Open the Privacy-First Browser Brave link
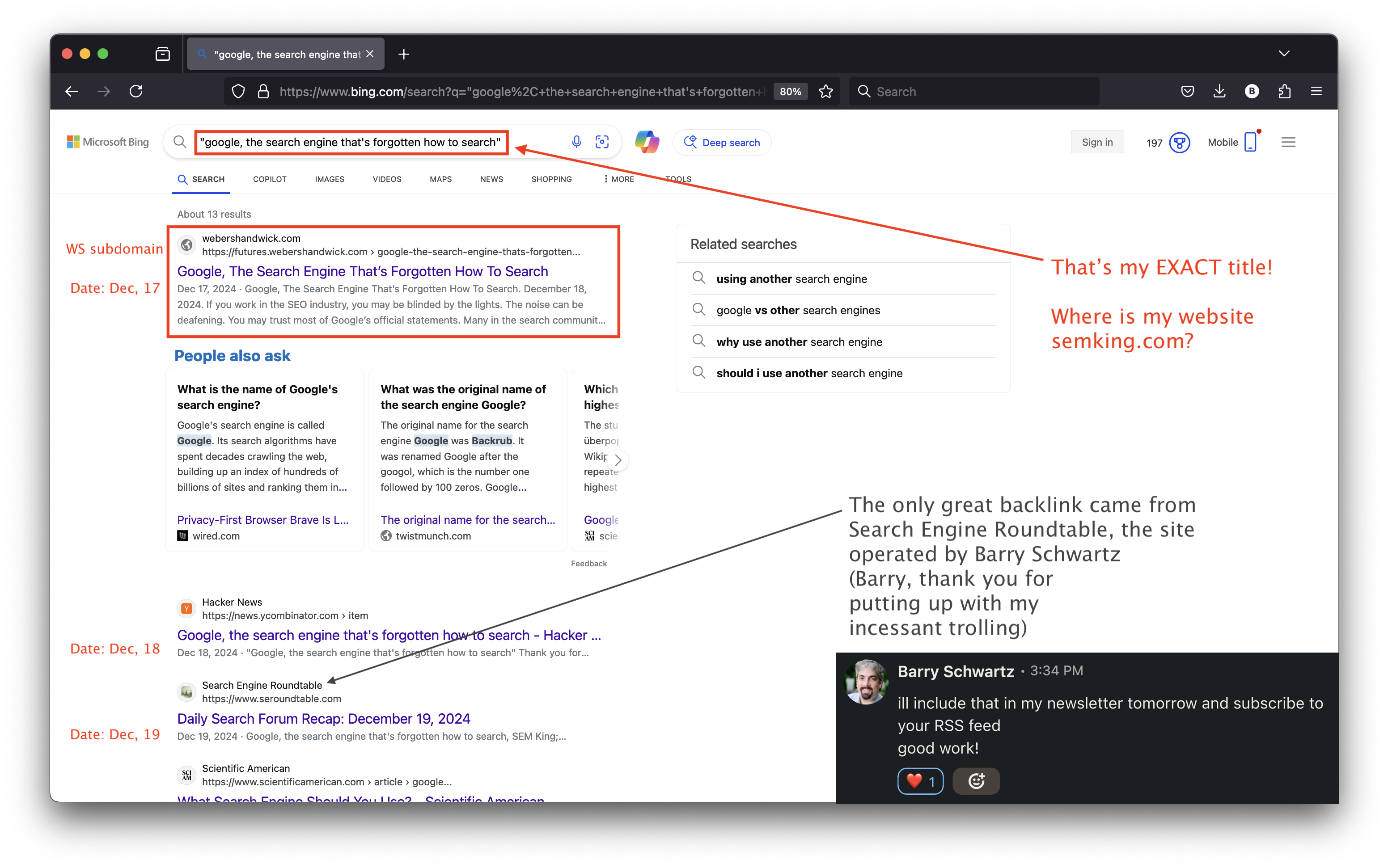The width and height of the screenshot is (1388, 868). click(263, 519)
